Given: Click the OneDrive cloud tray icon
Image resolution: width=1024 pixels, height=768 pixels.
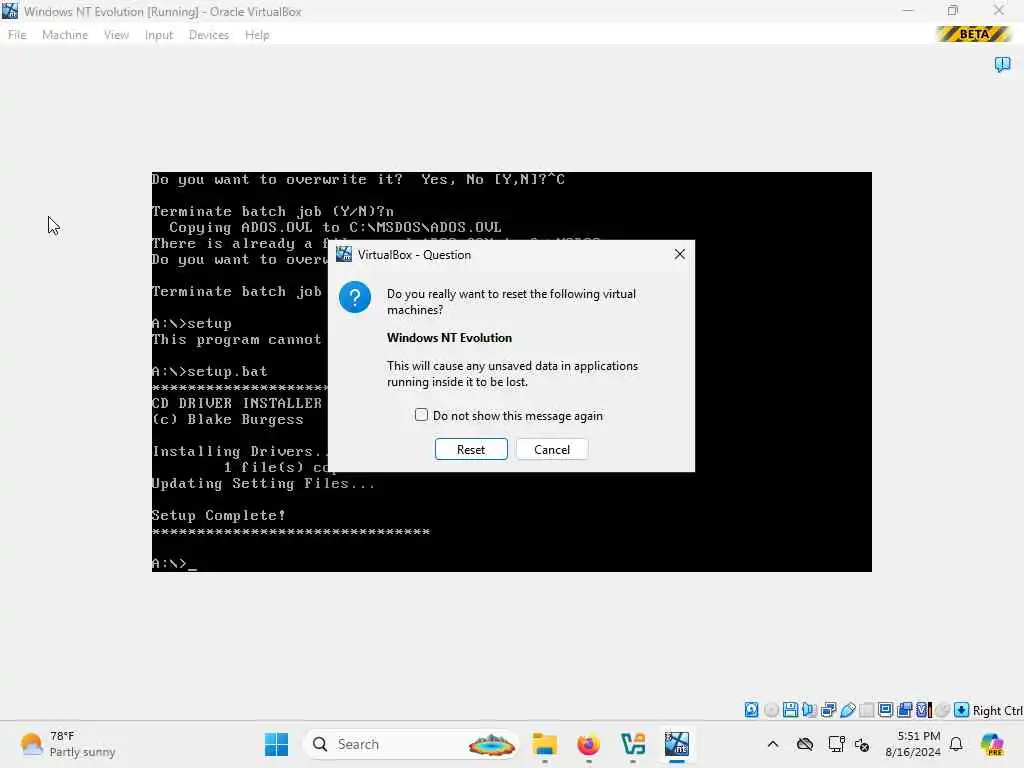Looking at the screenshot, I should coord(805,744).
